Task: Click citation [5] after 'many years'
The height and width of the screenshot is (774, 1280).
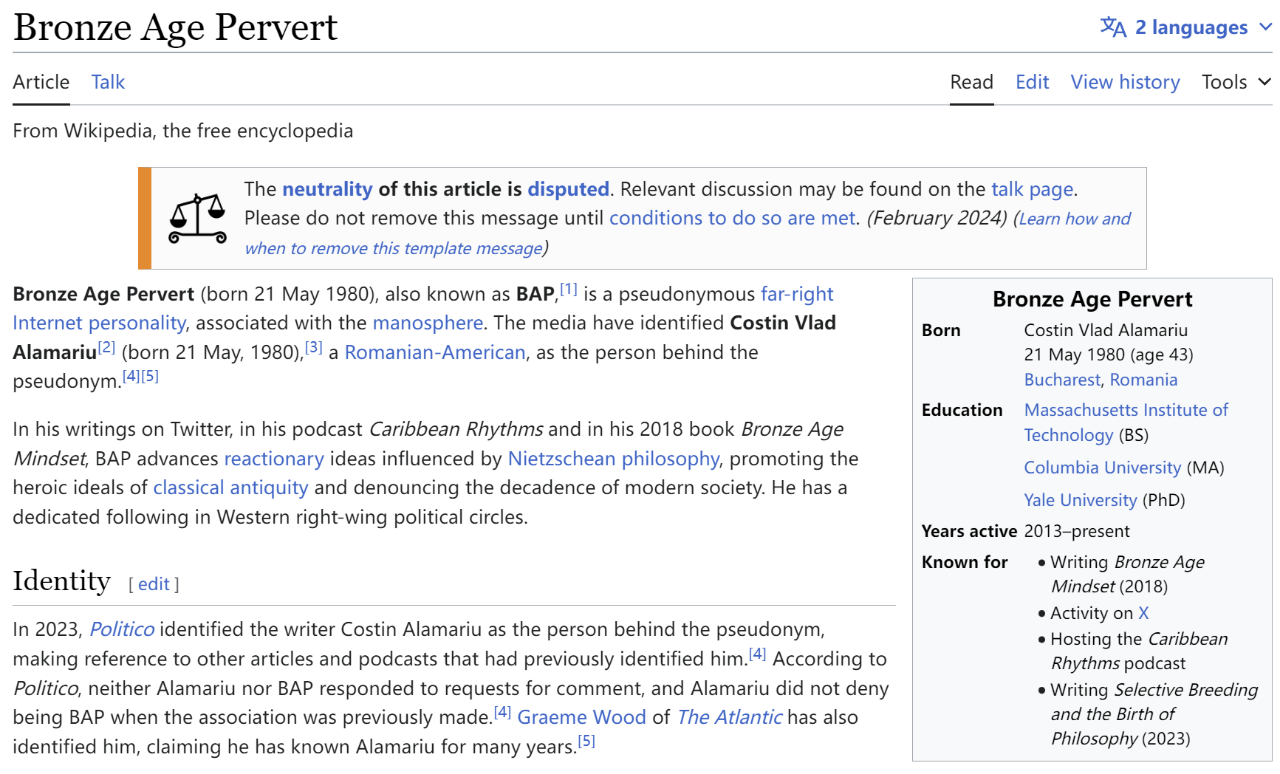Action: (586, 741)
